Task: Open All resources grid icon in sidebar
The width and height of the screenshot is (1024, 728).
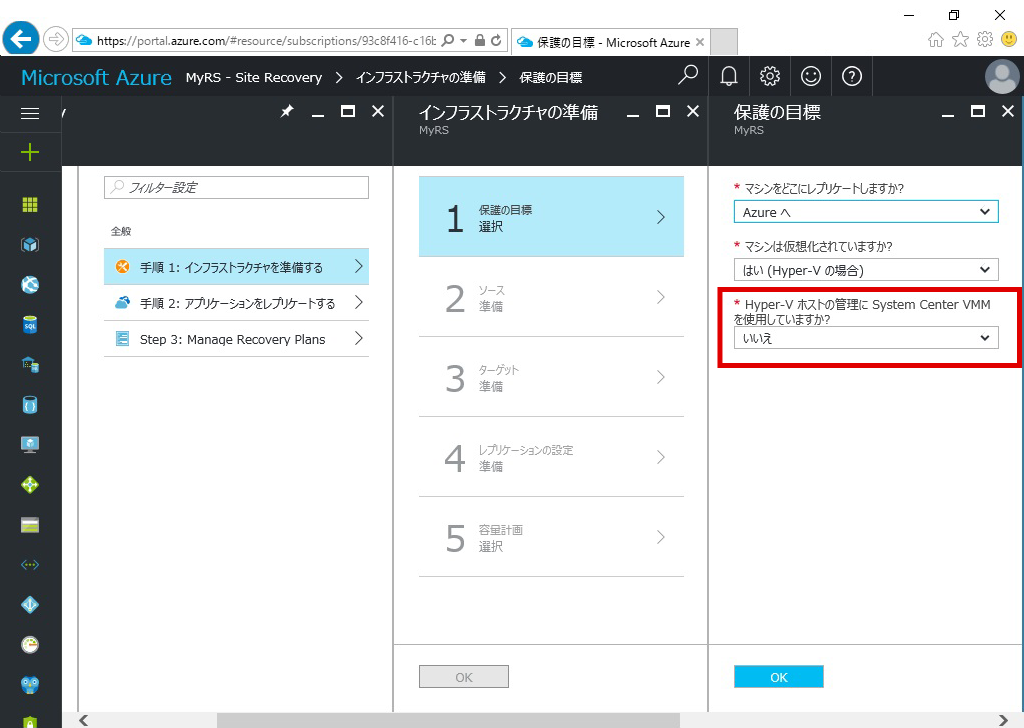Action: click(x=30, y=205)
